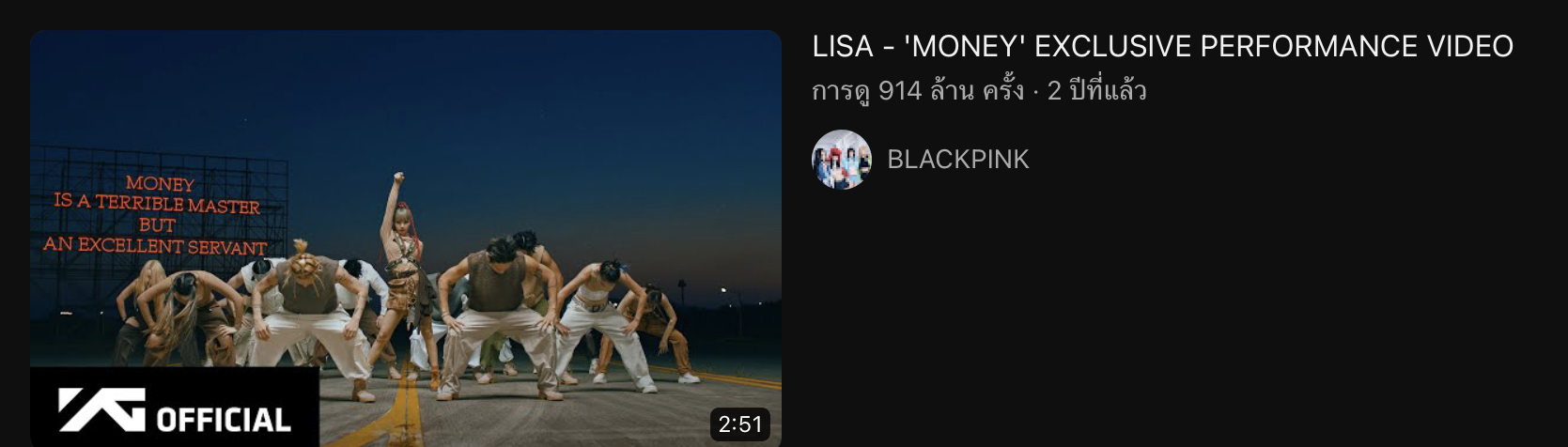The image size is (1568, 447).
Task: Click the '2 ปีที่แล้ว' upload age text
Action: click(x=1096, y=91)
